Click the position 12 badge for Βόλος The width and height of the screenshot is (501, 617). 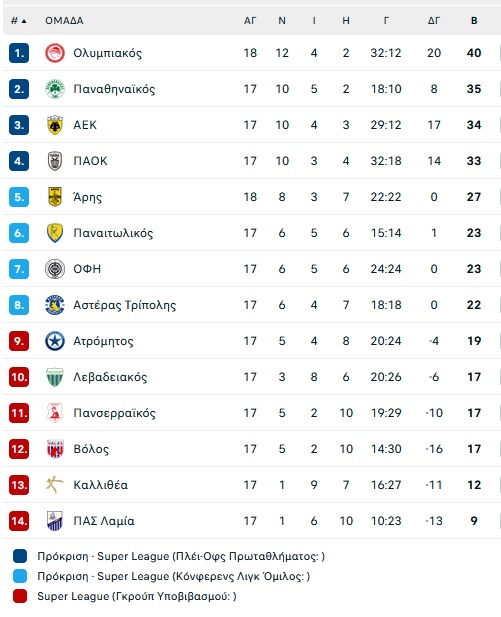[19, 449]
